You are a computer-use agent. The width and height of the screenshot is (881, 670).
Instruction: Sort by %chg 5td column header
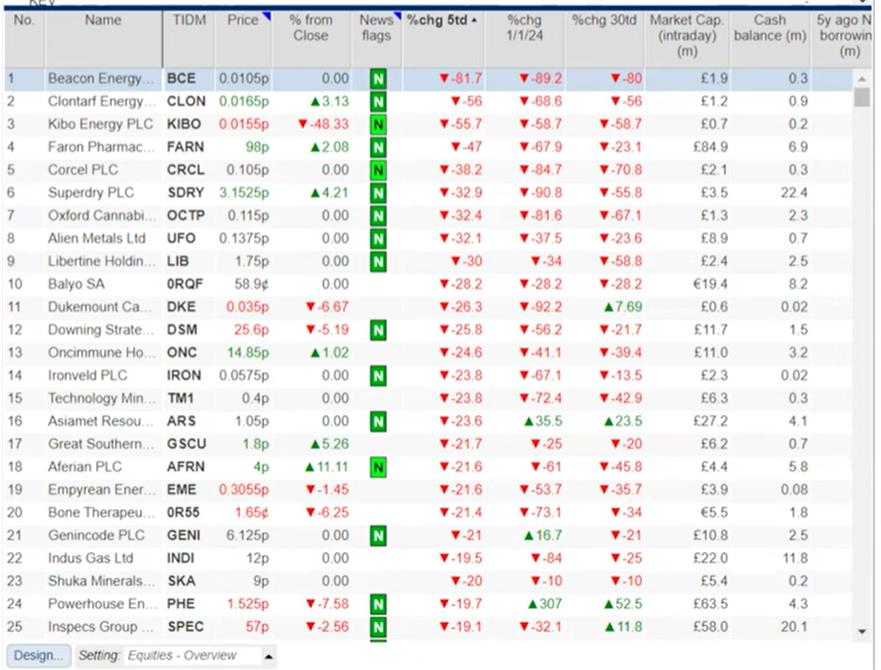(443, 38)
